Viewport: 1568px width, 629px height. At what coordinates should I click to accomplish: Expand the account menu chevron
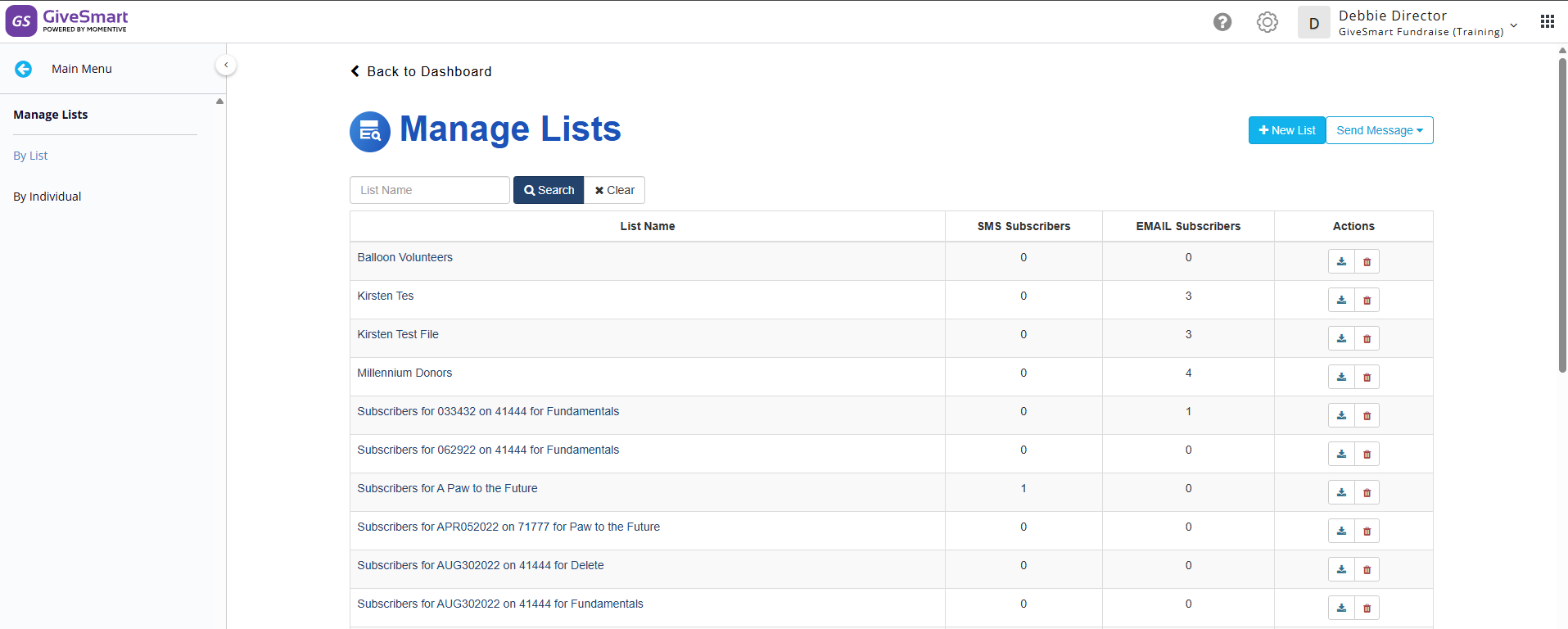point(1514,25)
